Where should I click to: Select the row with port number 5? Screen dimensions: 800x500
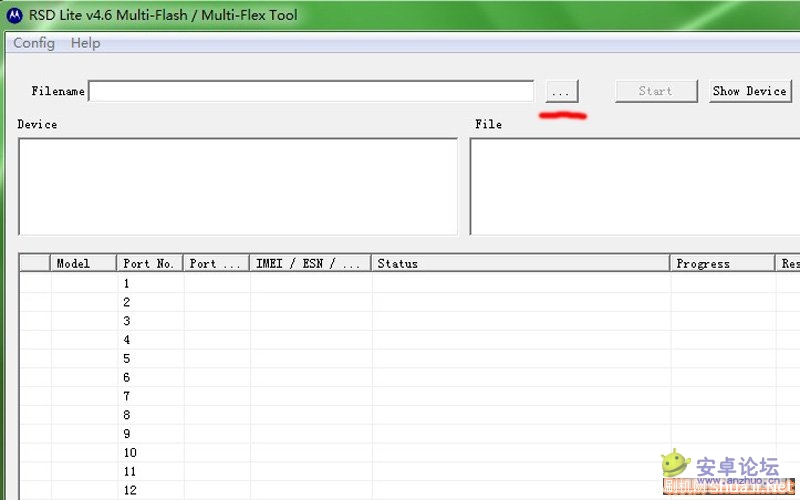(x=410, y=359)
